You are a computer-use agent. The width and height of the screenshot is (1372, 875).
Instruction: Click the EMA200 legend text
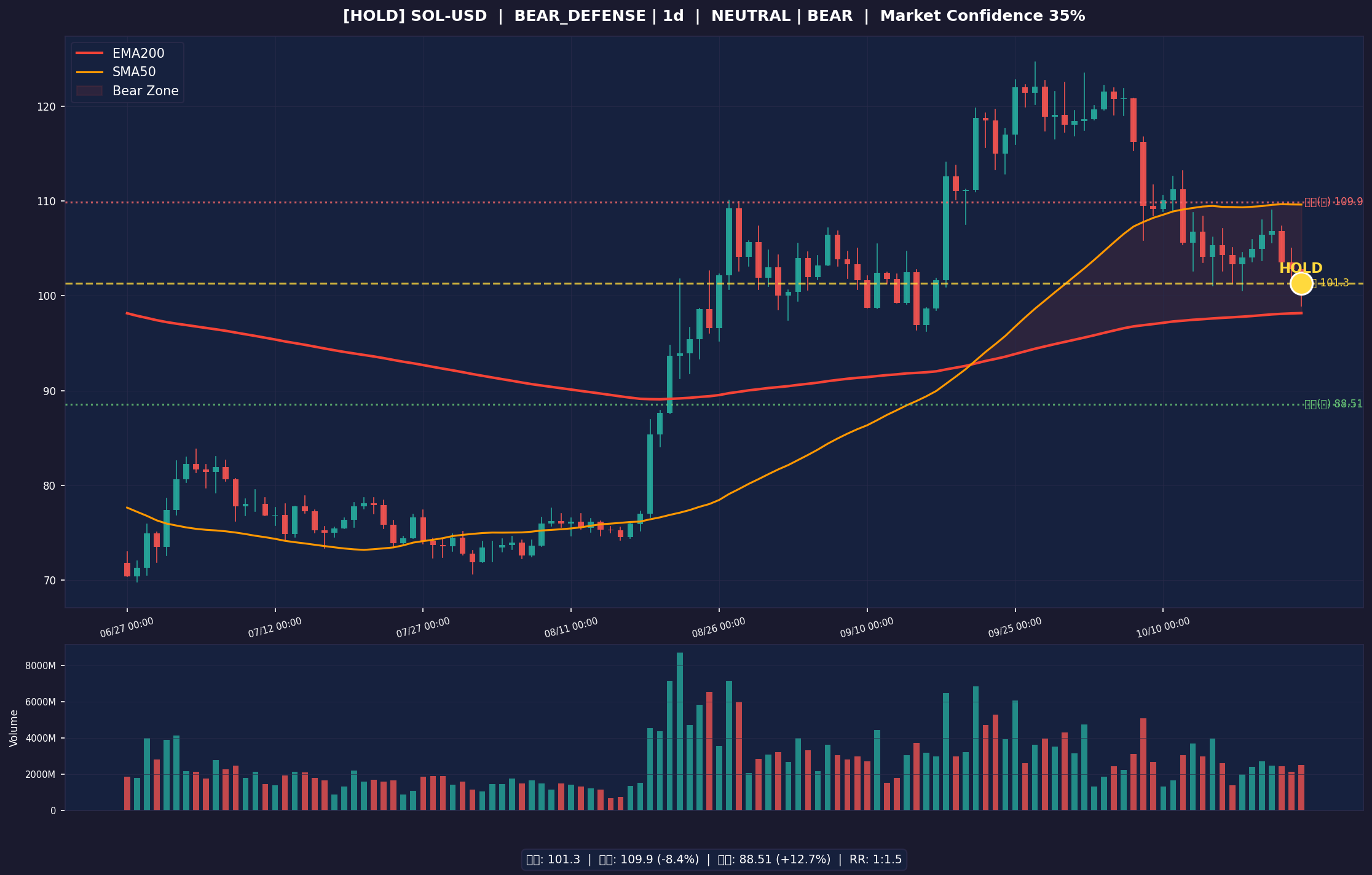[138, 53]
